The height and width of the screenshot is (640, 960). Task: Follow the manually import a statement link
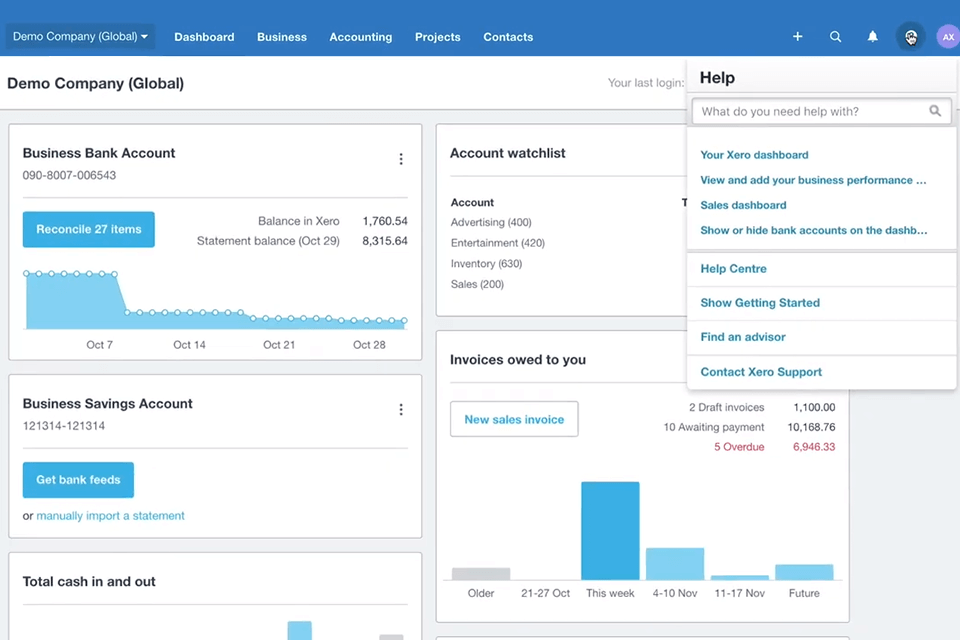[110, 516]
